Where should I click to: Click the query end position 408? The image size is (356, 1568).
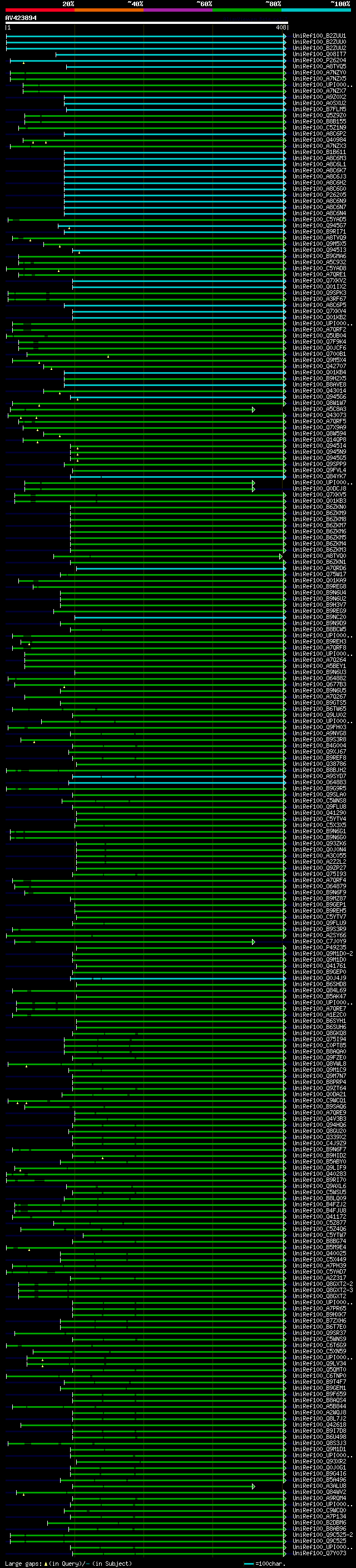[280, 27]
